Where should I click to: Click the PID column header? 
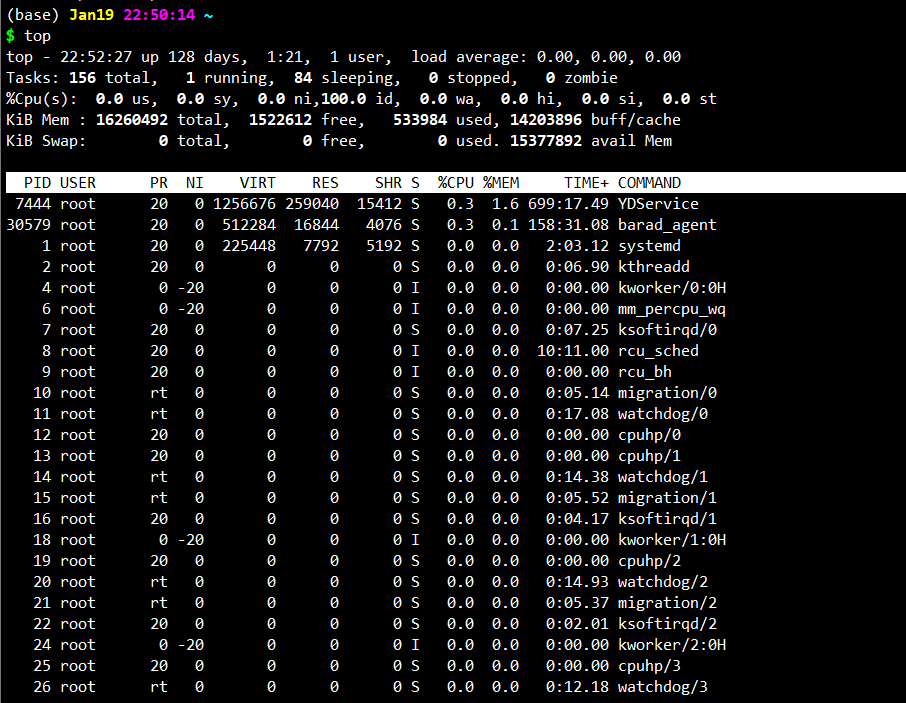38,183
